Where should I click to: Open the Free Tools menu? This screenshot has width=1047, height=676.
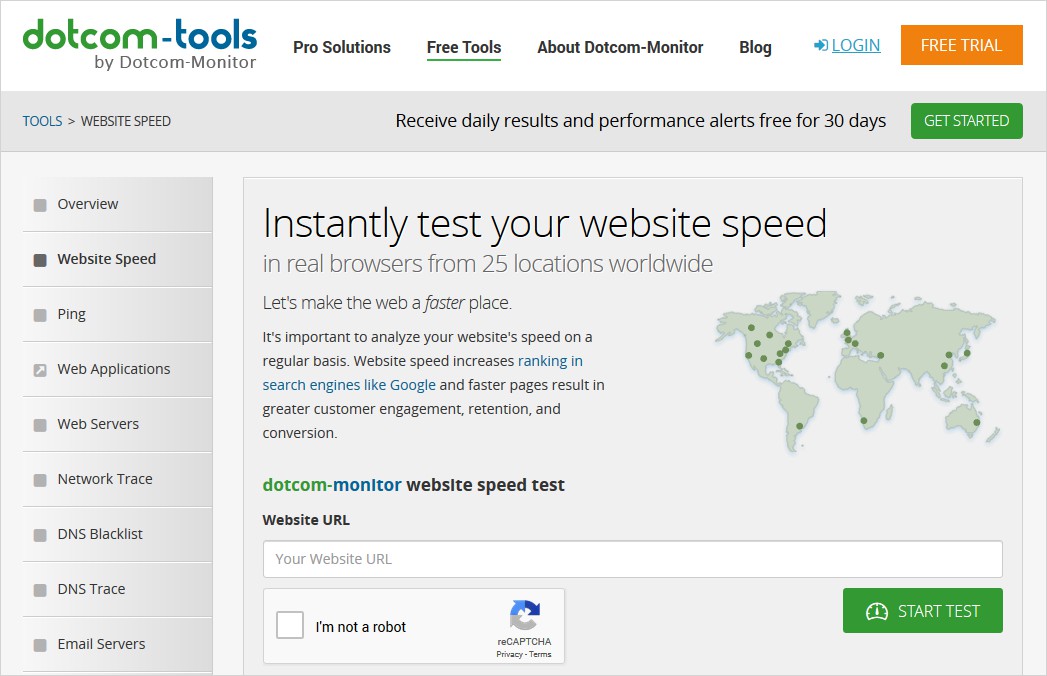464,47
